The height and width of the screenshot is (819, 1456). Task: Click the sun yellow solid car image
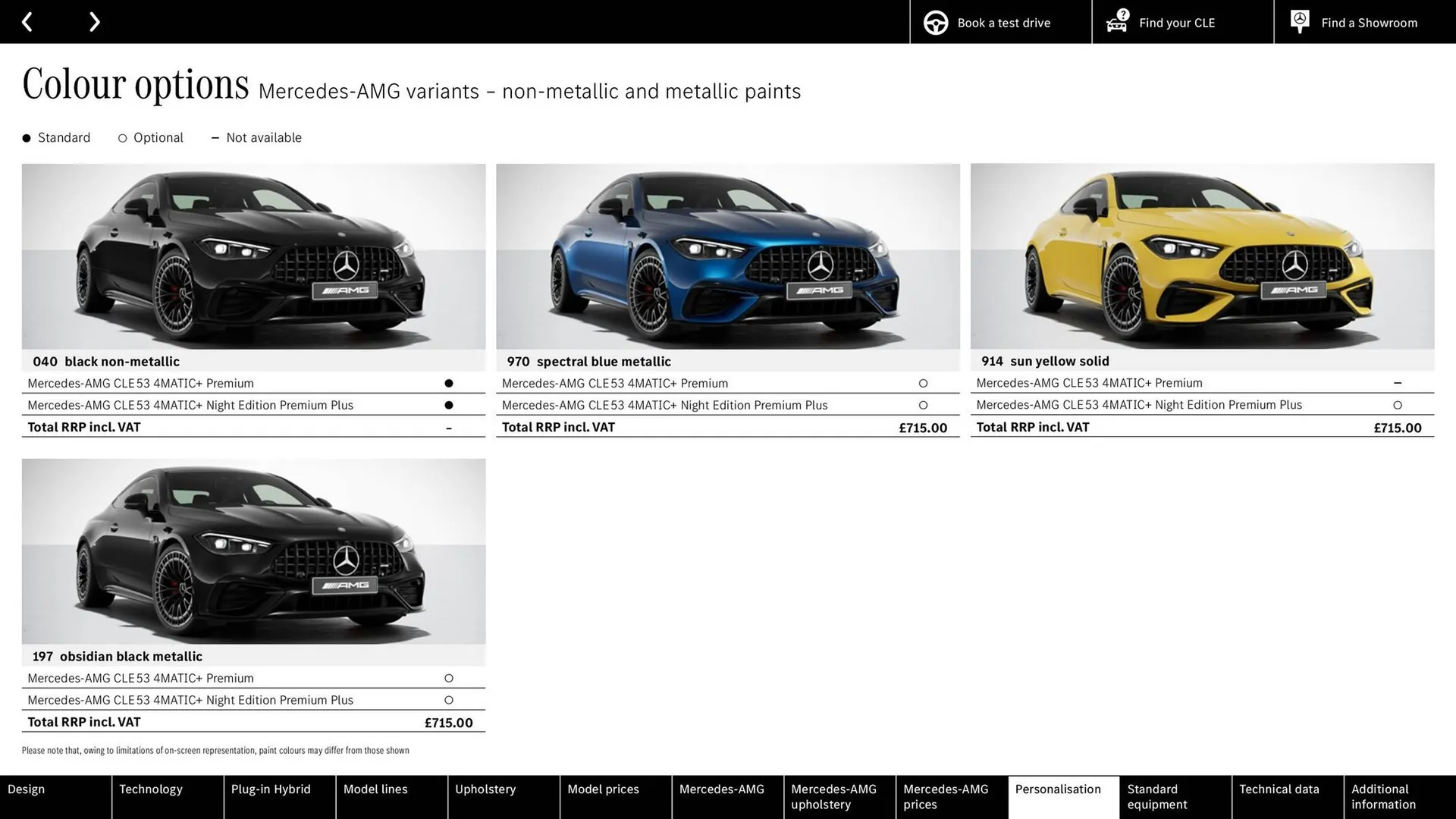1200,256
